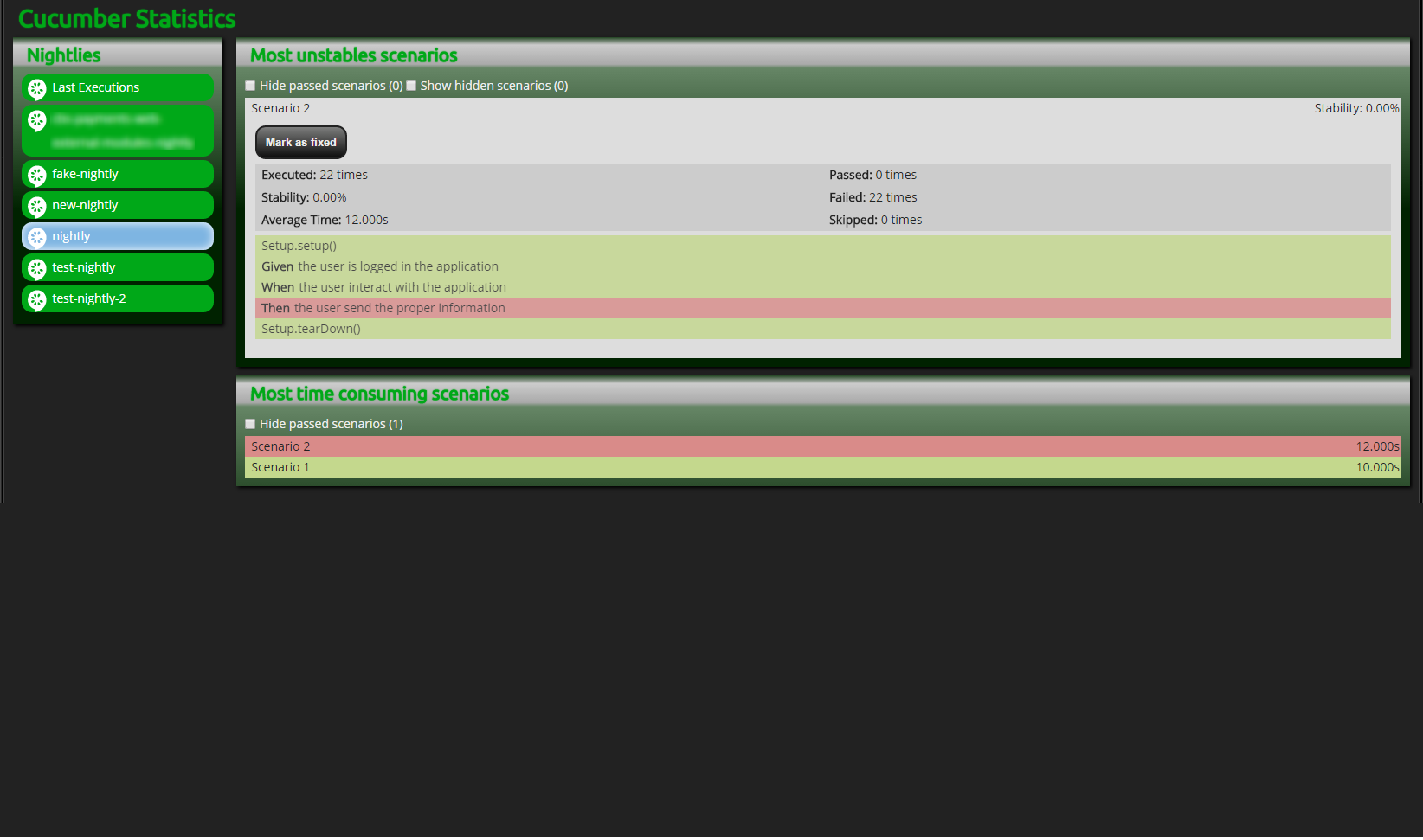Screen dimensions: 1423x840
Task: Select the test-nightly-2 job
Action: click(x=88, y=298)
